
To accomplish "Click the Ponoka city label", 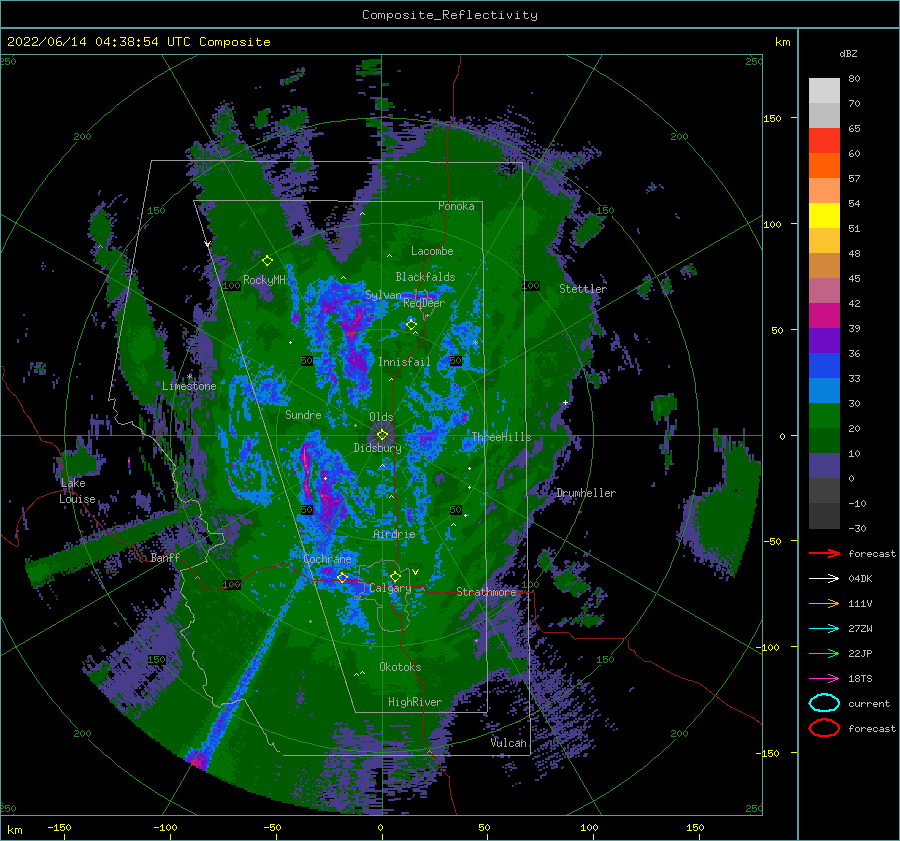I will click(x=456, y=206).
